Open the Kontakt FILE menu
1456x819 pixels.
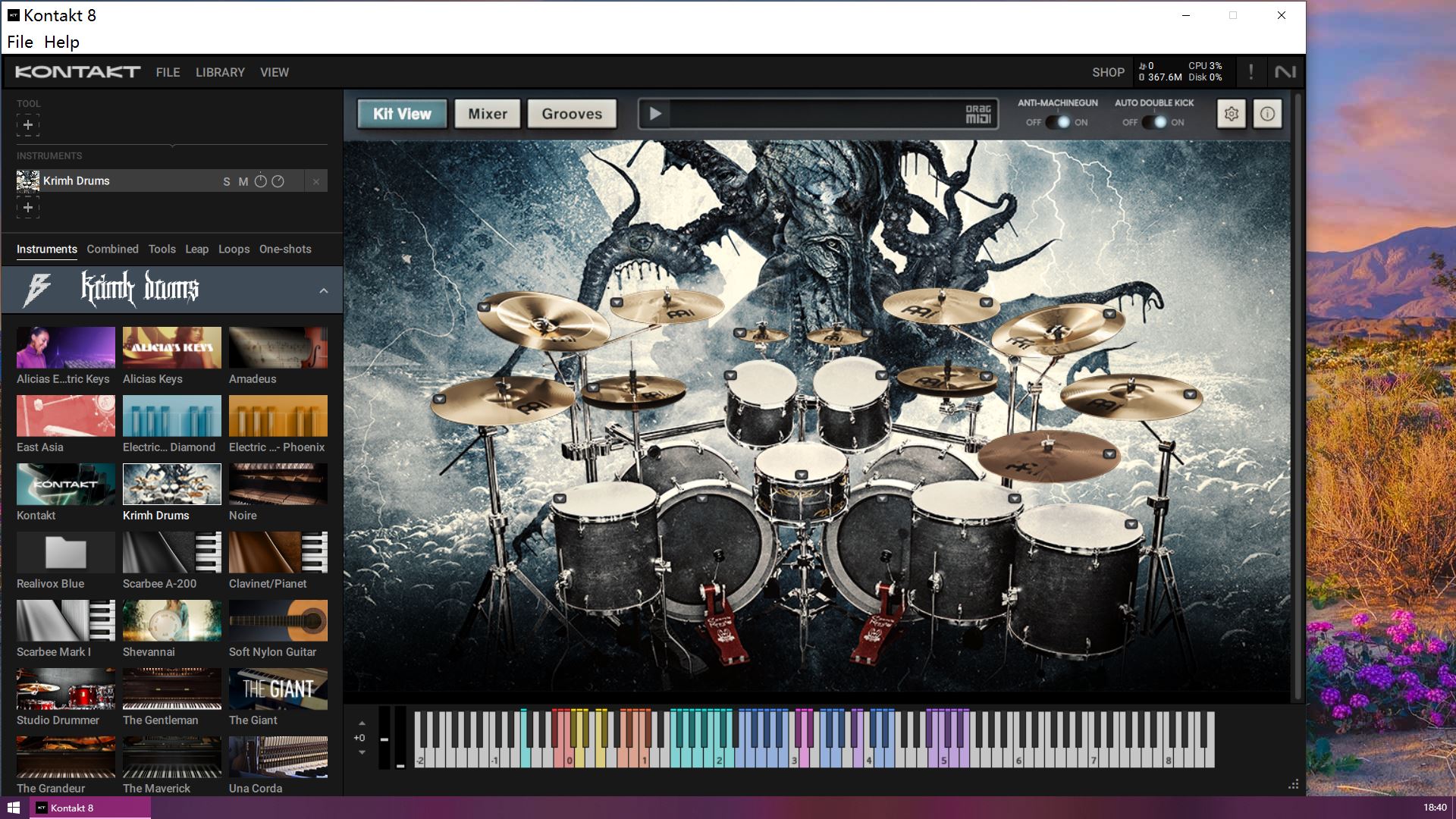point(168,72)
